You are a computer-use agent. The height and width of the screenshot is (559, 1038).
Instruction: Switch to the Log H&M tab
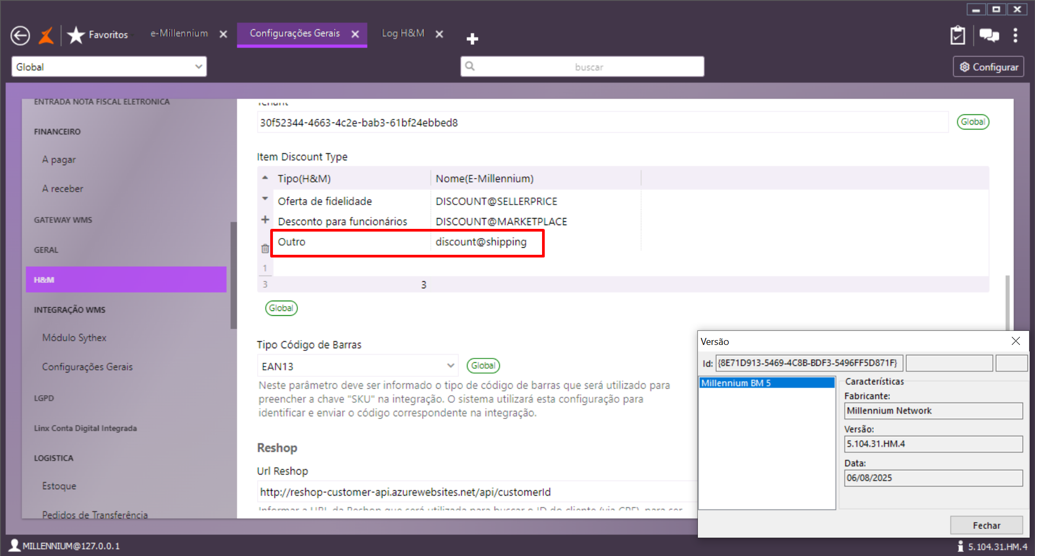click(402, 34)
